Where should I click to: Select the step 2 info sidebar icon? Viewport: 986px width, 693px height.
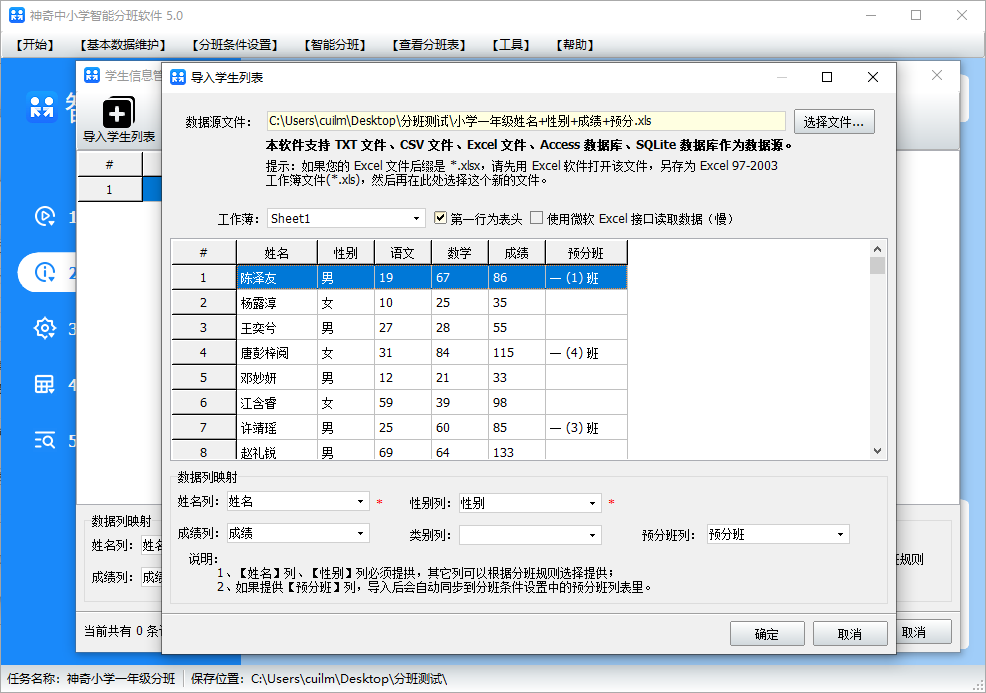coord(45,272)
